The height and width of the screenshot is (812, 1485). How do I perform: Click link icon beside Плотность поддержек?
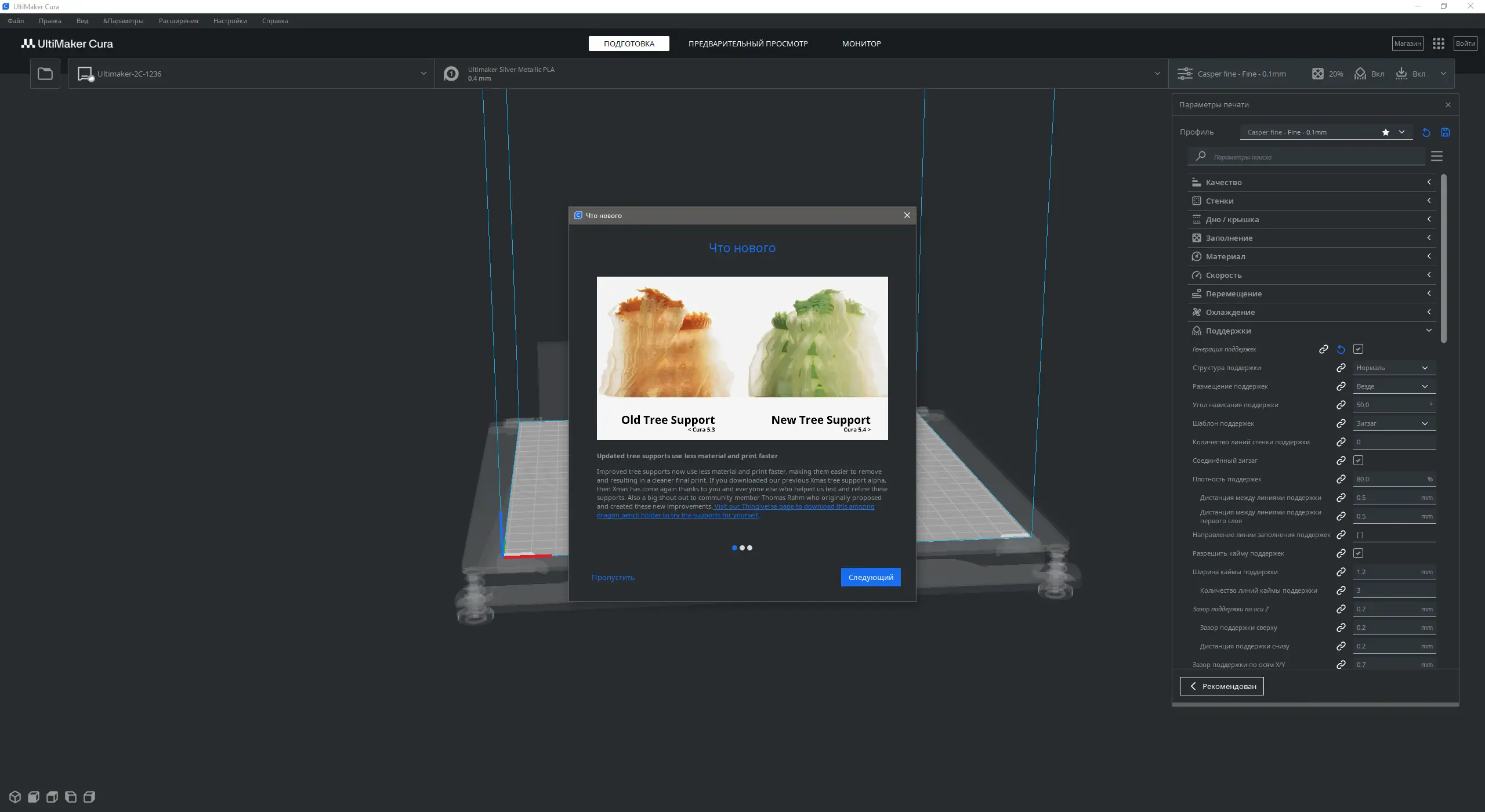[1341, 479]
